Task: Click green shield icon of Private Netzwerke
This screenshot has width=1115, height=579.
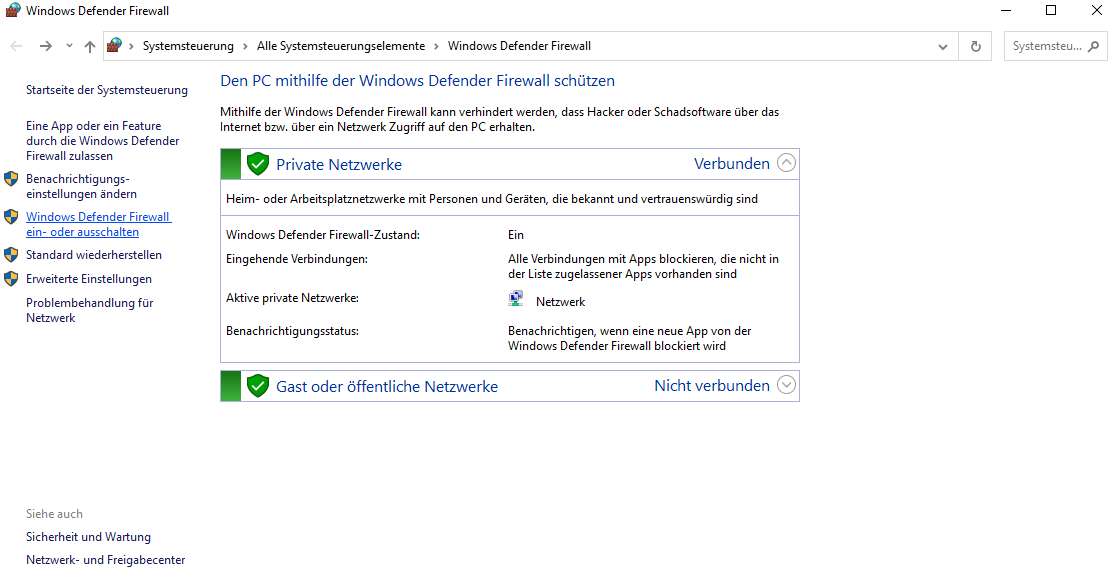Action: coord(257,164)
